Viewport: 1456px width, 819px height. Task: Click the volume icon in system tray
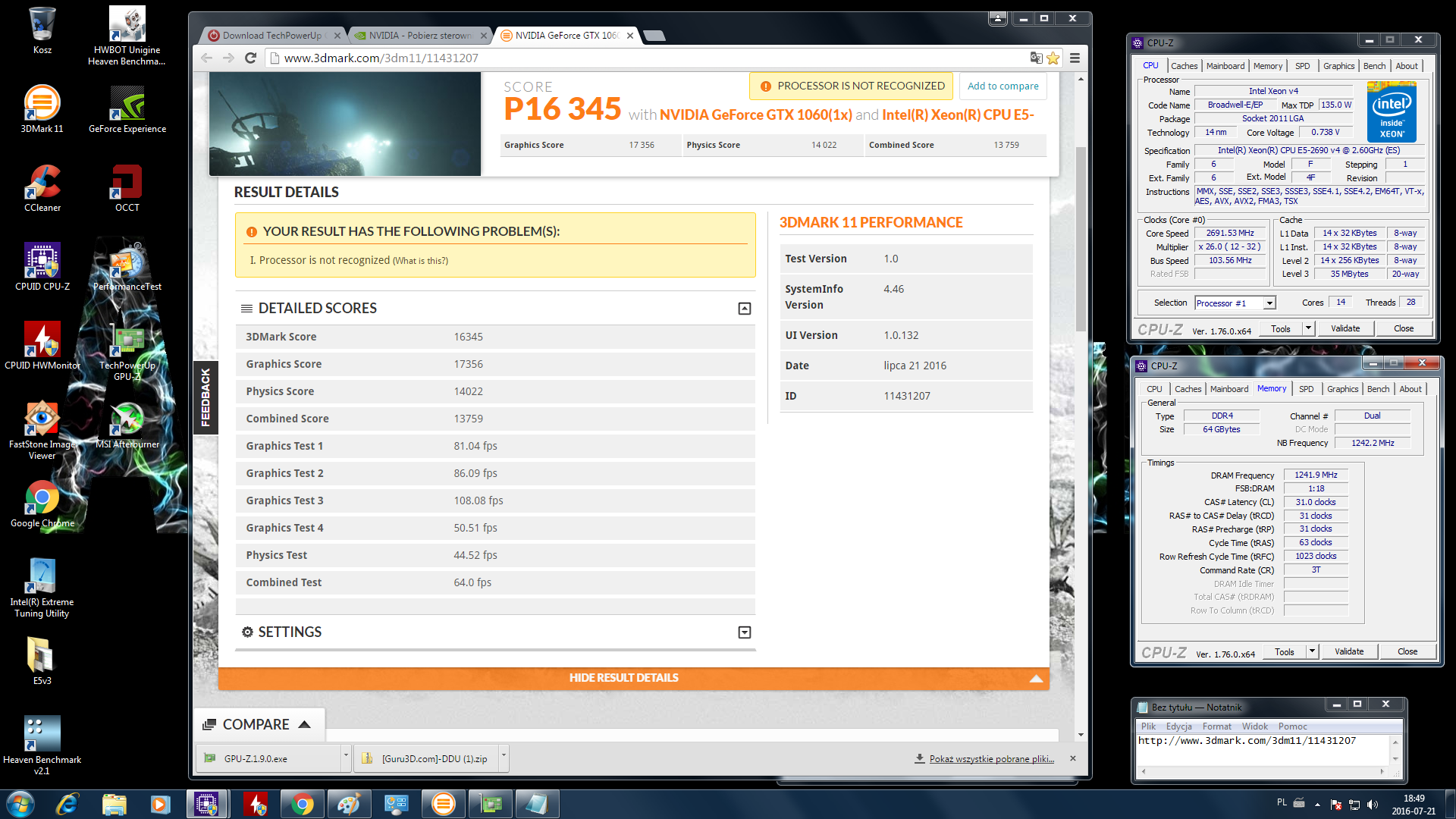pyautogui.click(x=1373, y=804)
